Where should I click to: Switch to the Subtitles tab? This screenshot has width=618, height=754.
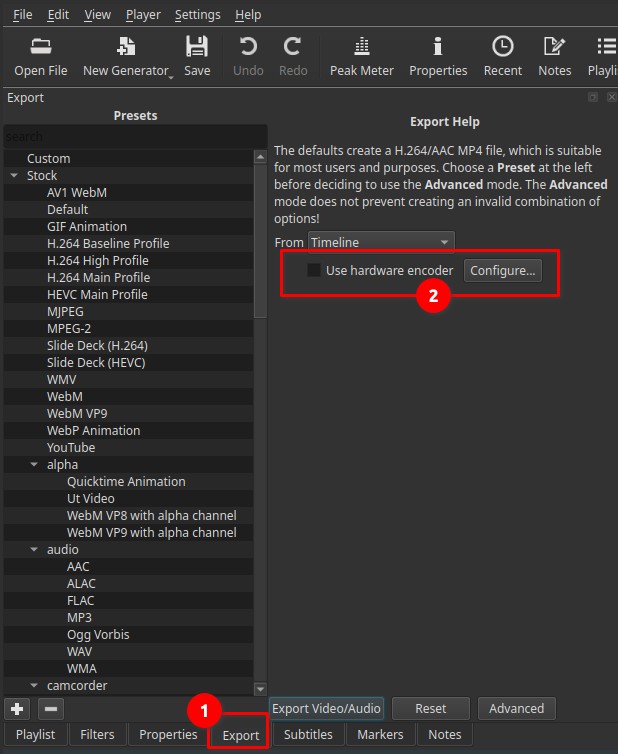308,734
